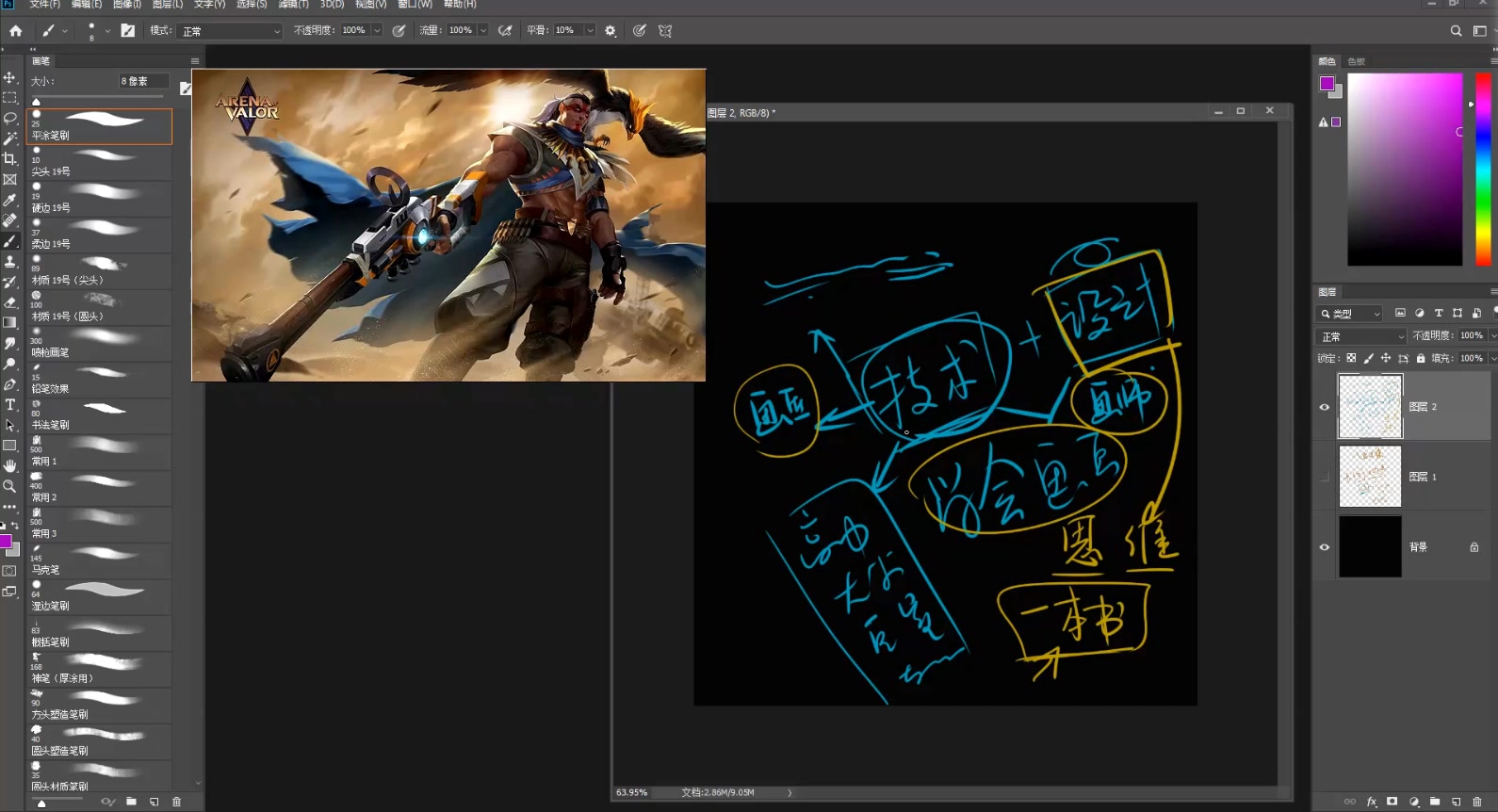The height and width of the screenshot is (812, 1498).
Task: Select the Type tool in toolbox
Action: (x=9, y=404)
